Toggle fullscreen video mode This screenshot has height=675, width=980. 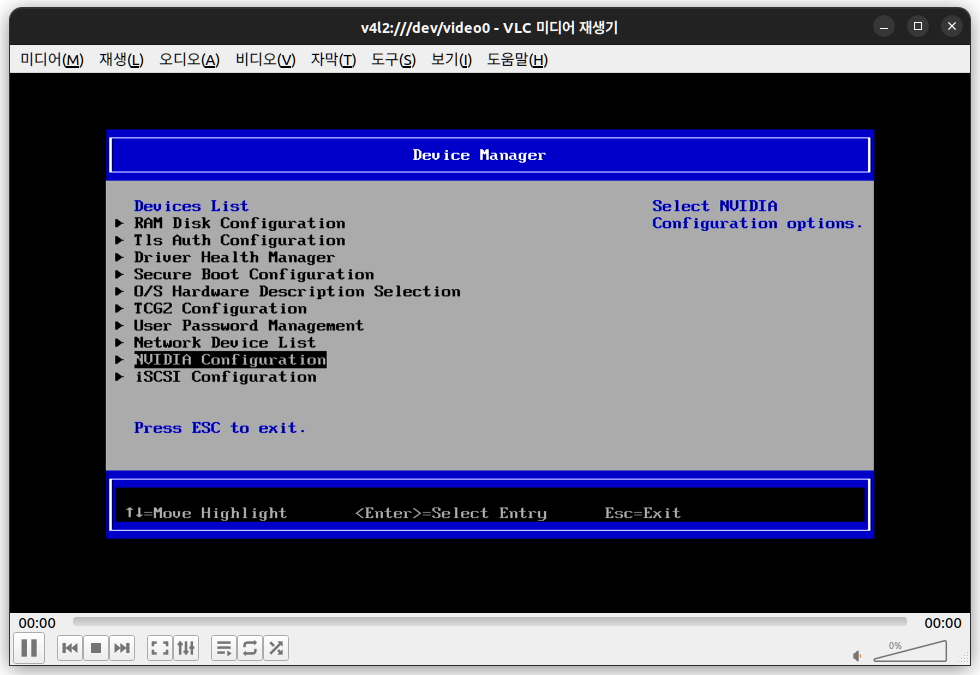160,648
